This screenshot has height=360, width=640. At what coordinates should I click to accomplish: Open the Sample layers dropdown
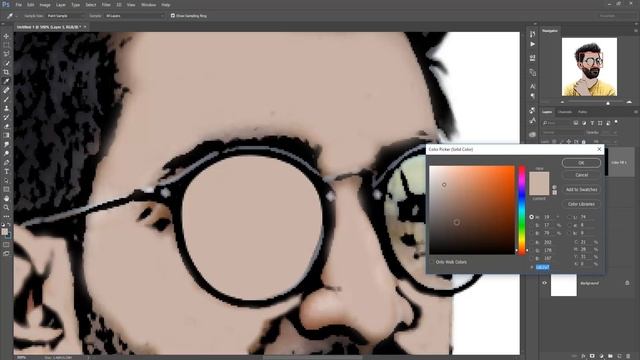134,16
